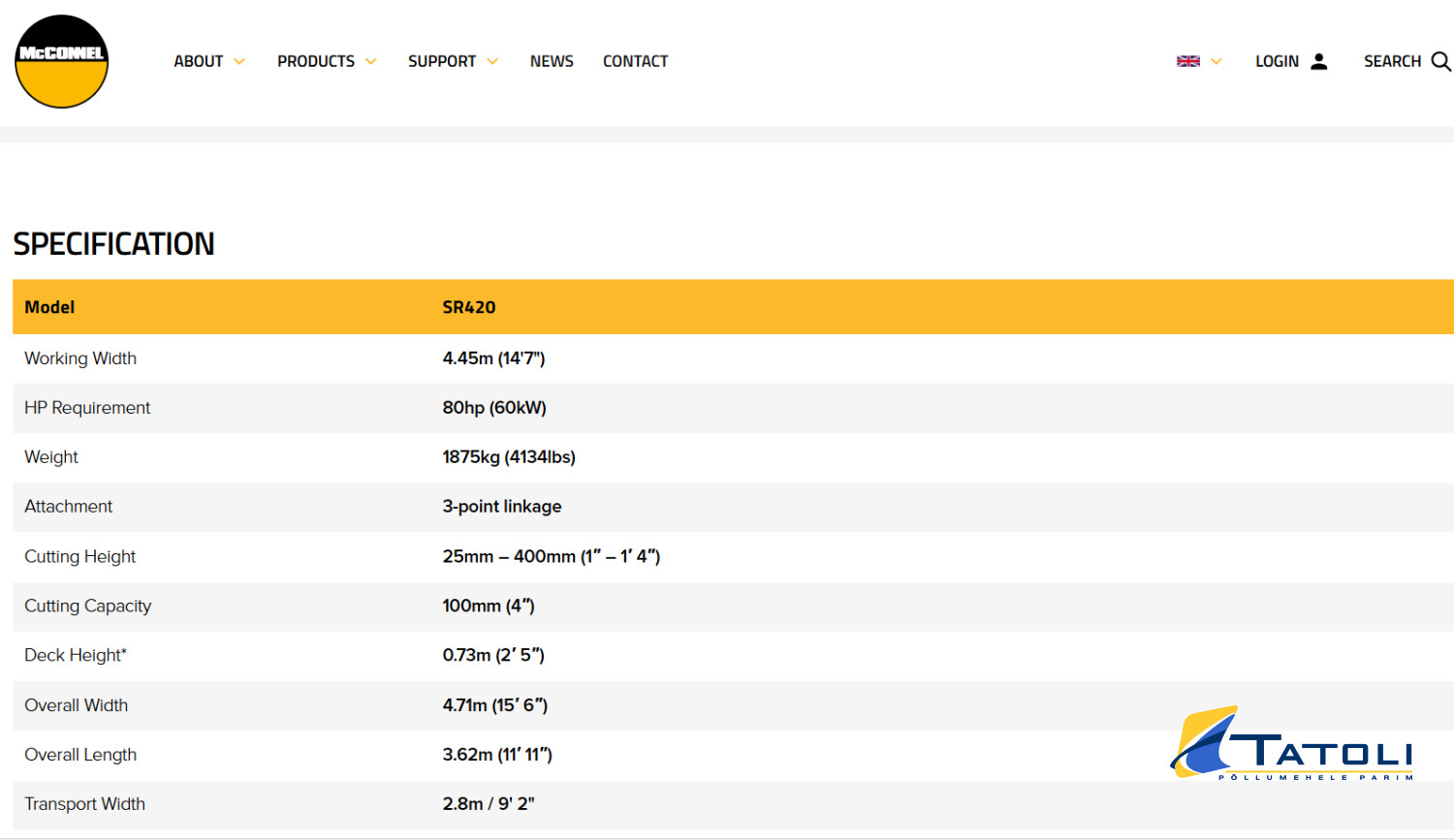Expand the Support menu chevron
1454x840 pixels.
click(x=492, y=61)
